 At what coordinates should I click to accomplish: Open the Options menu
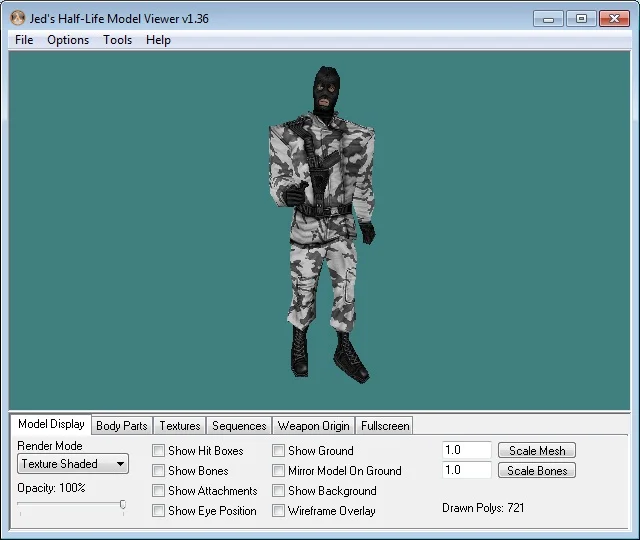(68, 40)
